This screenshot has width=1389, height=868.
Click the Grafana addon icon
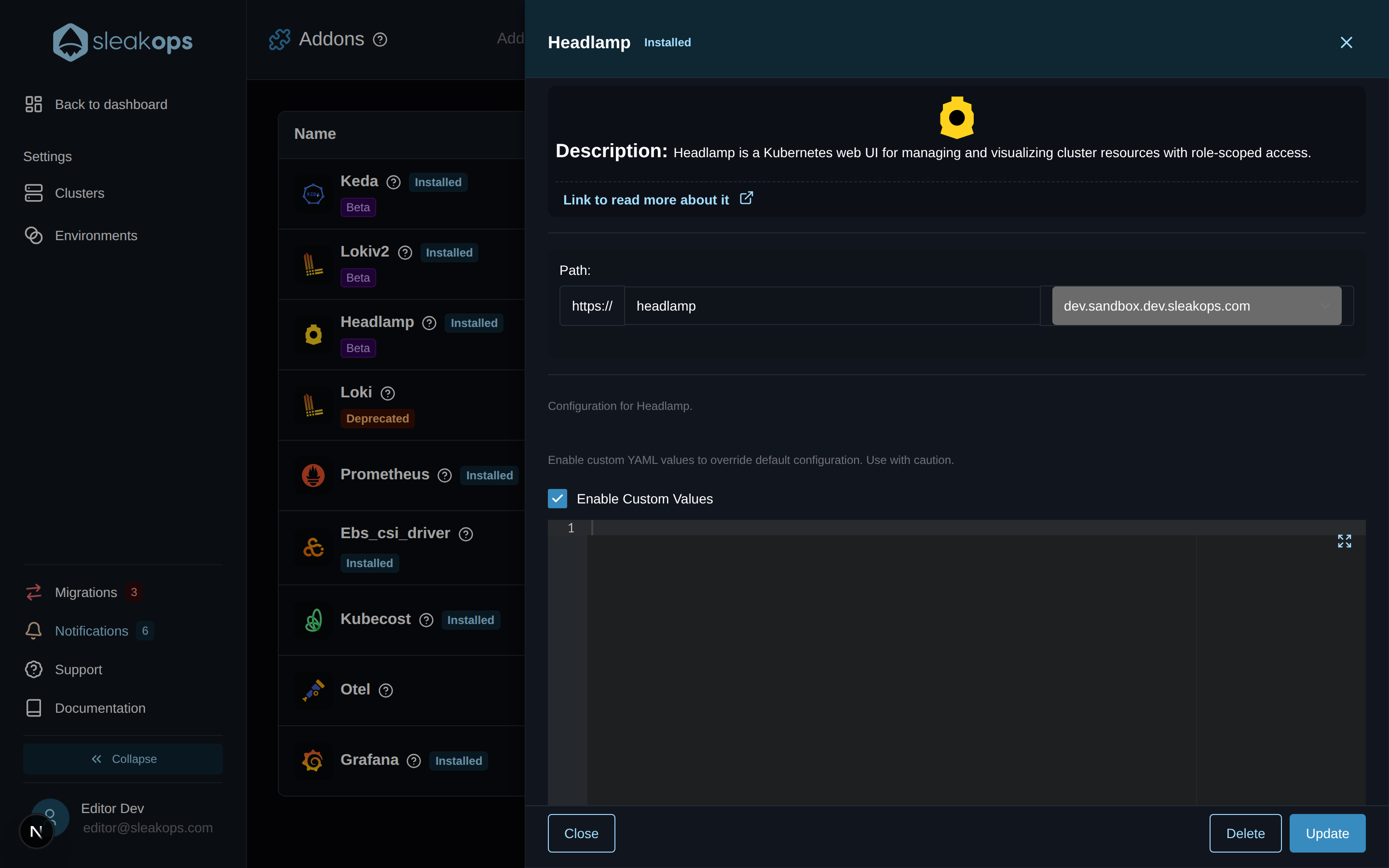click(x=313, y=760)
